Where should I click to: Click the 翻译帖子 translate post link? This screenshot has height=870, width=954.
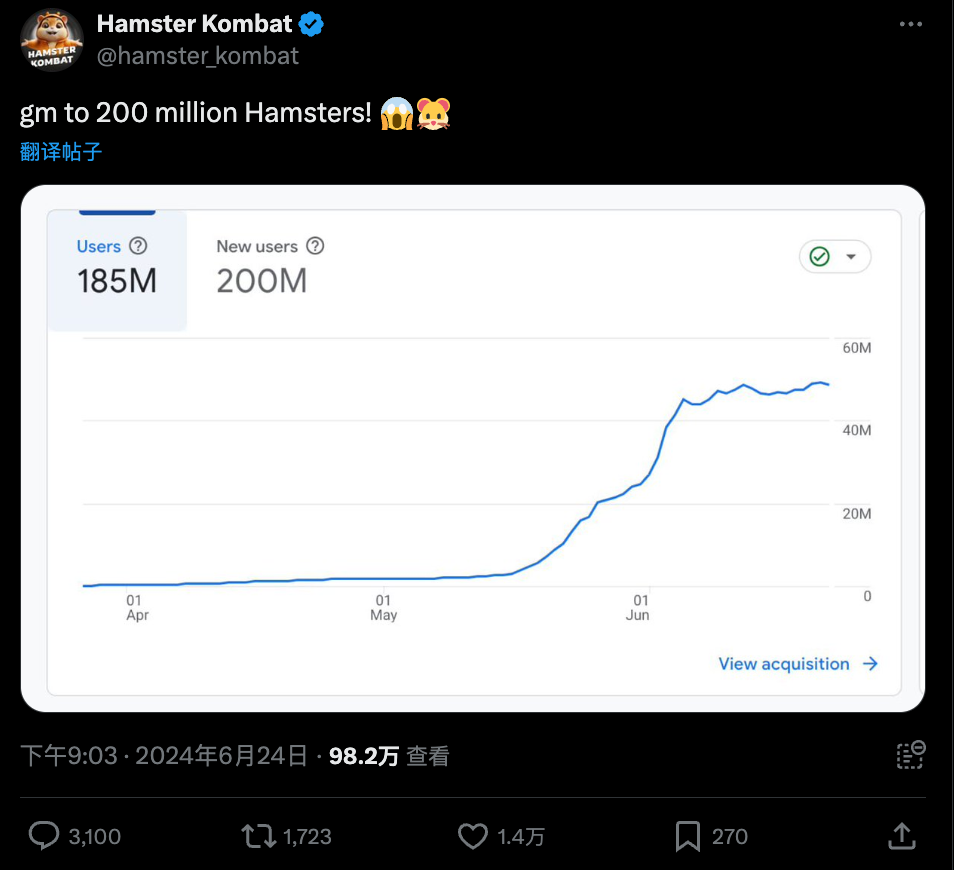tap(61, 151)
